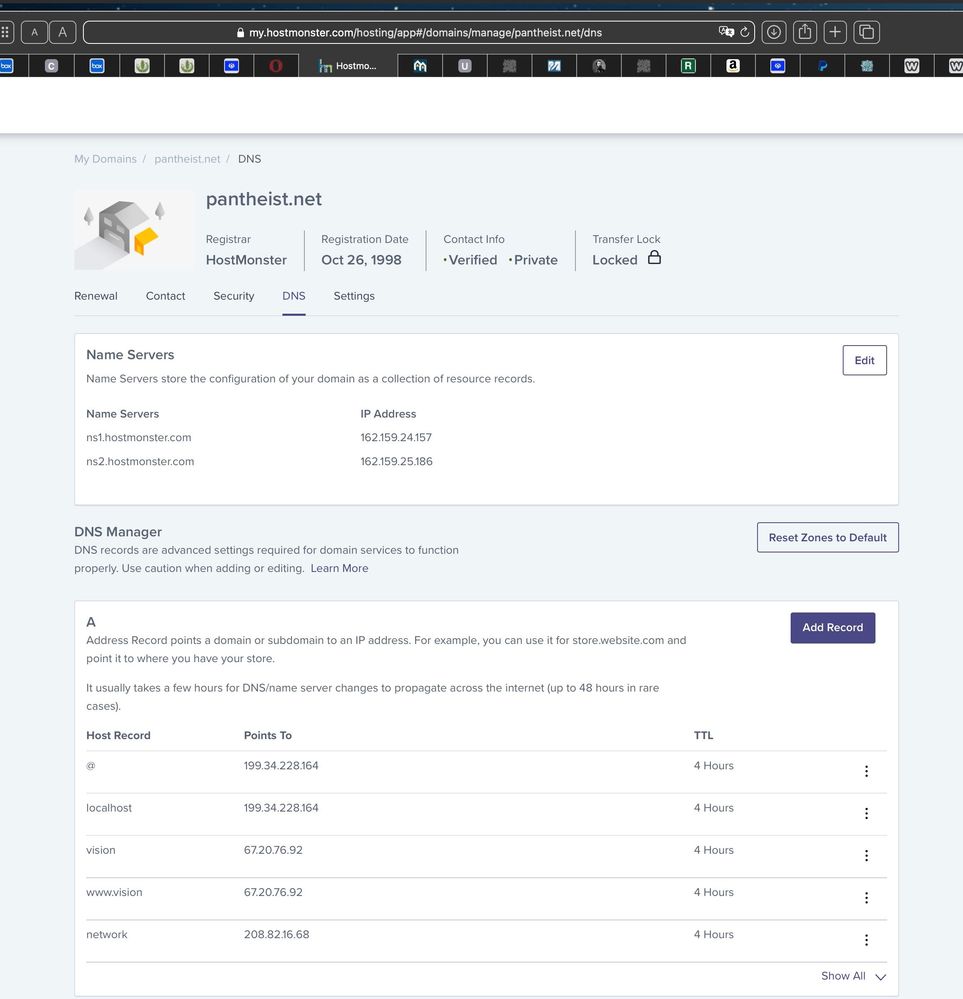Image resolution: width=963 pixels, height=999 pixels.
Task: Open the Renewal tab
Action: (x=96, y=296)
